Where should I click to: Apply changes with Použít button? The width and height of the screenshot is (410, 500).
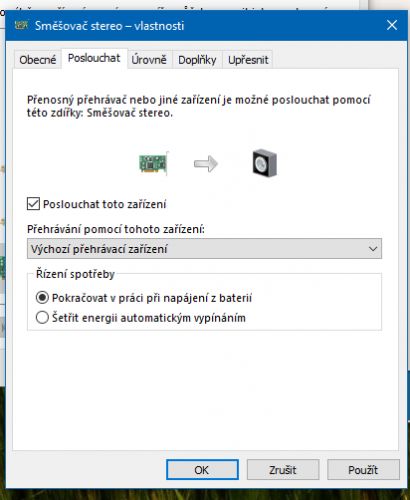tap(363, 470)
